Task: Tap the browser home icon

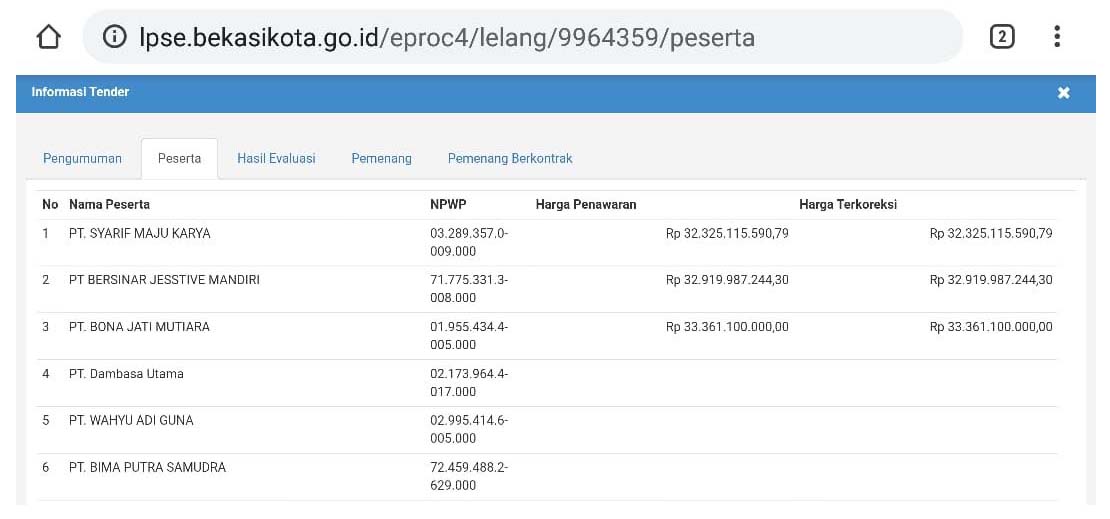Action: [48, 37]
